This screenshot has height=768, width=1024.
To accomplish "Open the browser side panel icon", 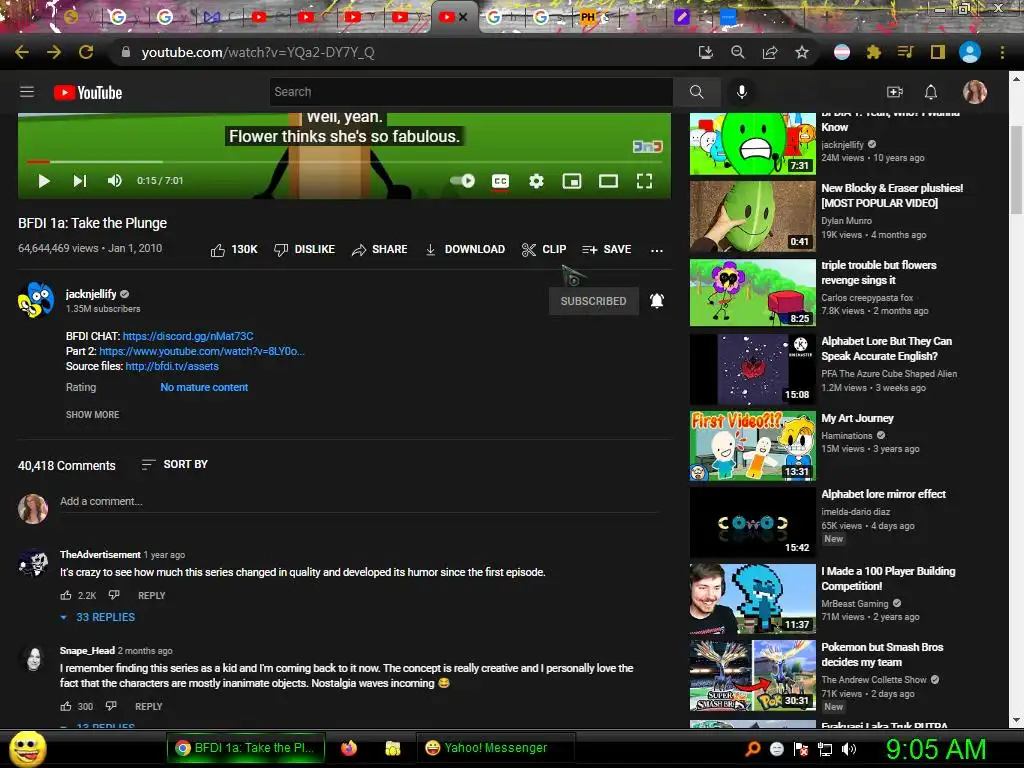I will click(938, 52).
